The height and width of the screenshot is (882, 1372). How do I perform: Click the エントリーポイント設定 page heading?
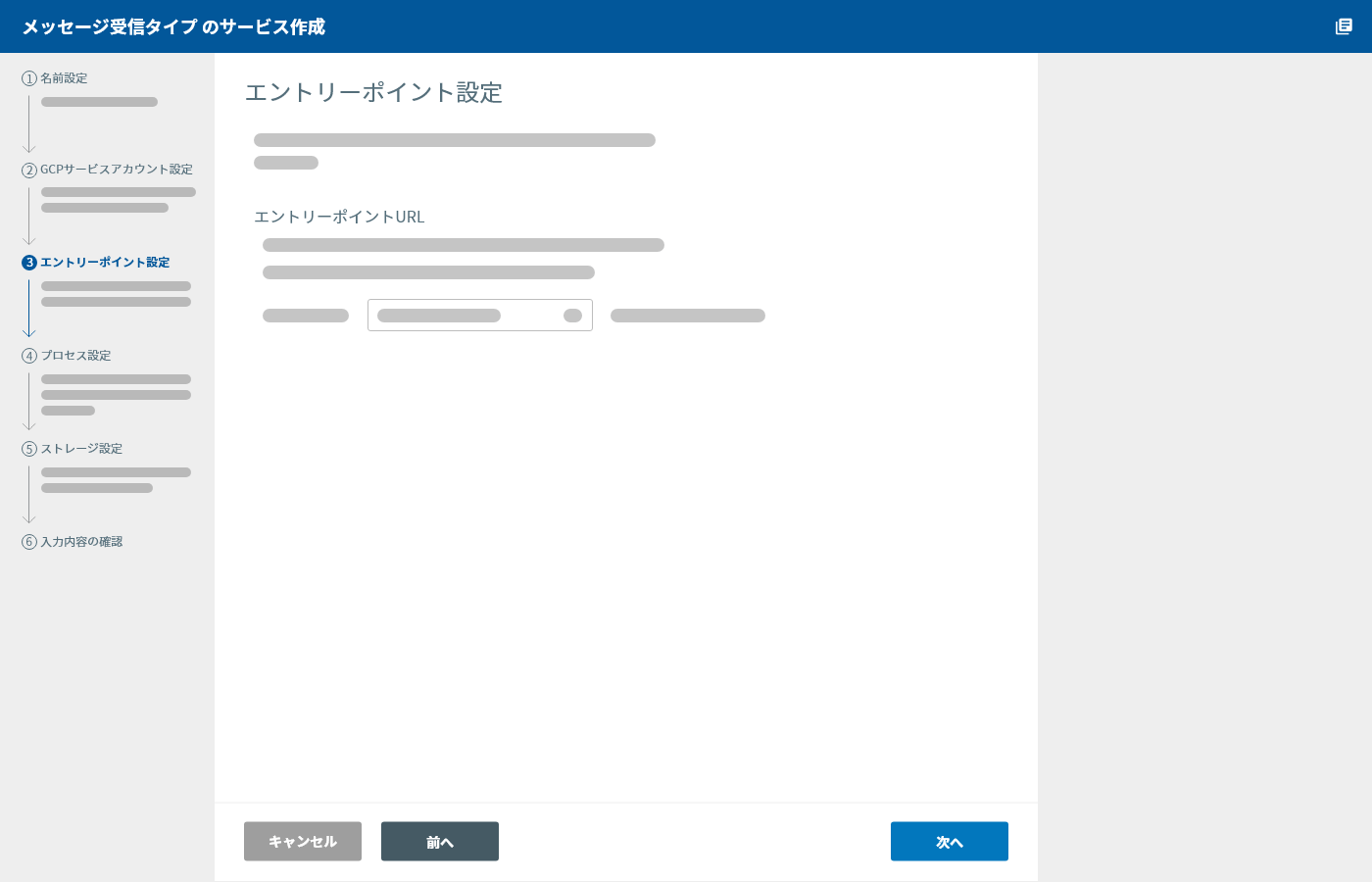[x=373, y=92]
